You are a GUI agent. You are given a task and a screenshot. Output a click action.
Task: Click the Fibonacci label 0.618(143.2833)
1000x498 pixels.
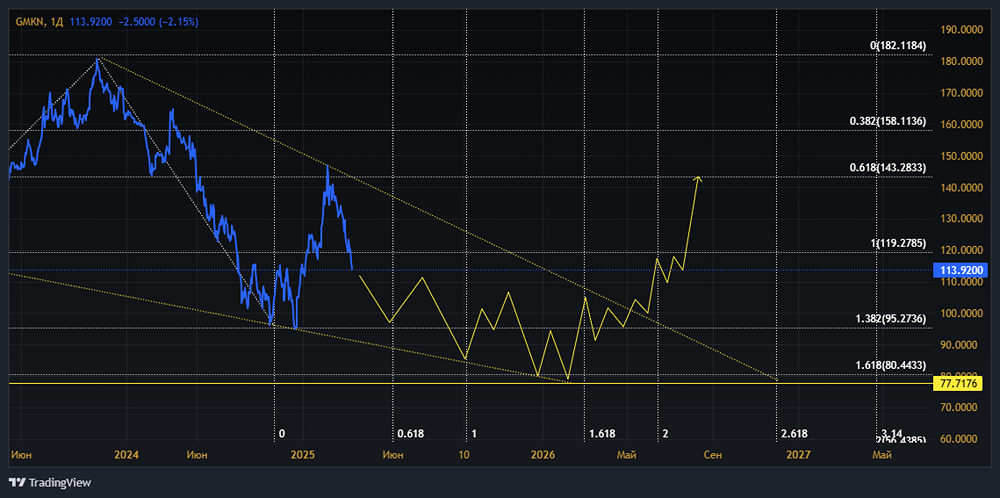pyautogui.click(x=890, y=167)
